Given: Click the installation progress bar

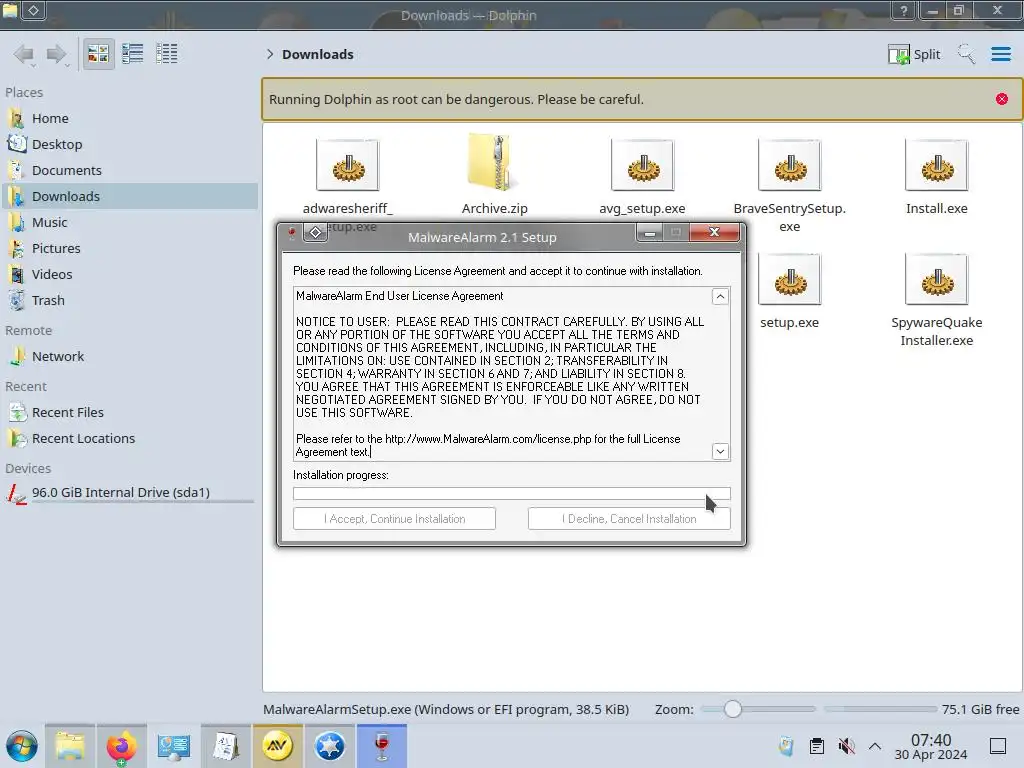Looking at the screenshot, I should (511, 493).
